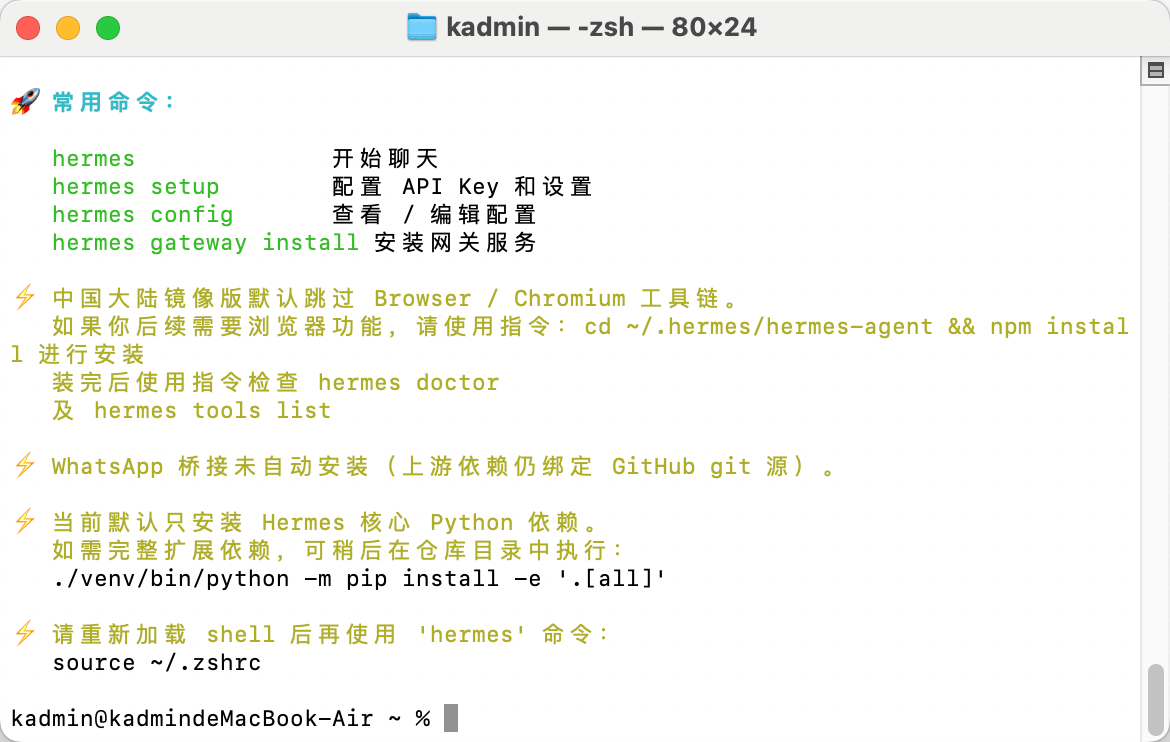Click the folder icon in the title bar
The image size is (1170, 742).
point(422,28)
